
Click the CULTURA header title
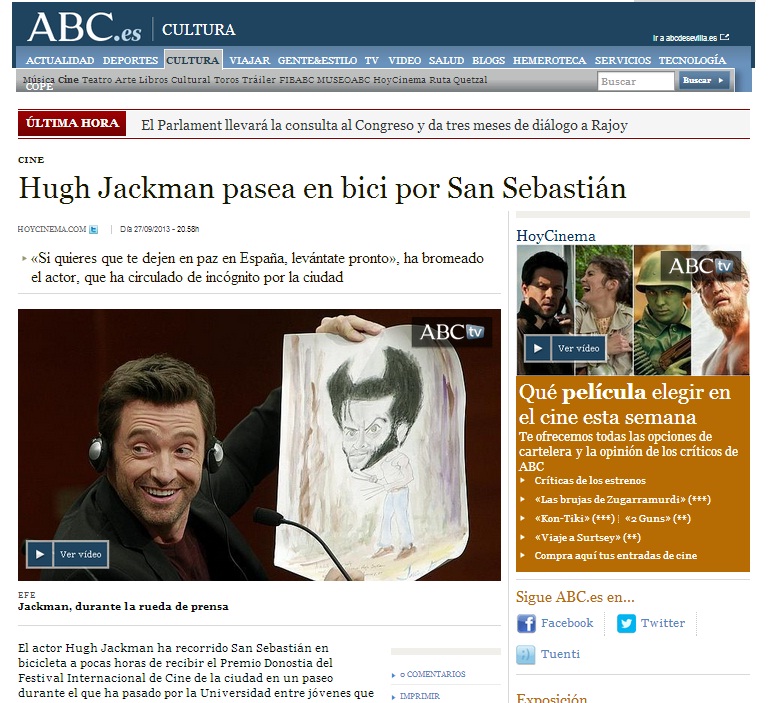(x=198, y=29)
